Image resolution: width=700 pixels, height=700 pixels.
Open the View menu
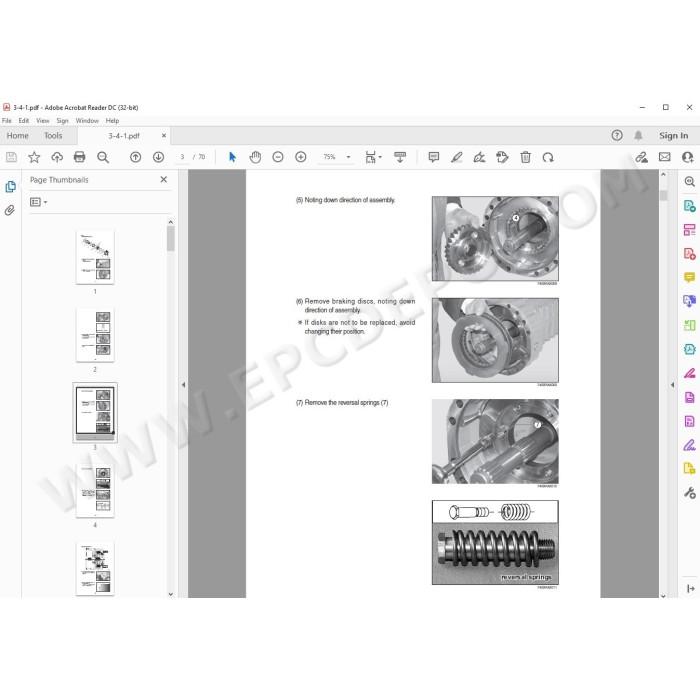[43, 121]
